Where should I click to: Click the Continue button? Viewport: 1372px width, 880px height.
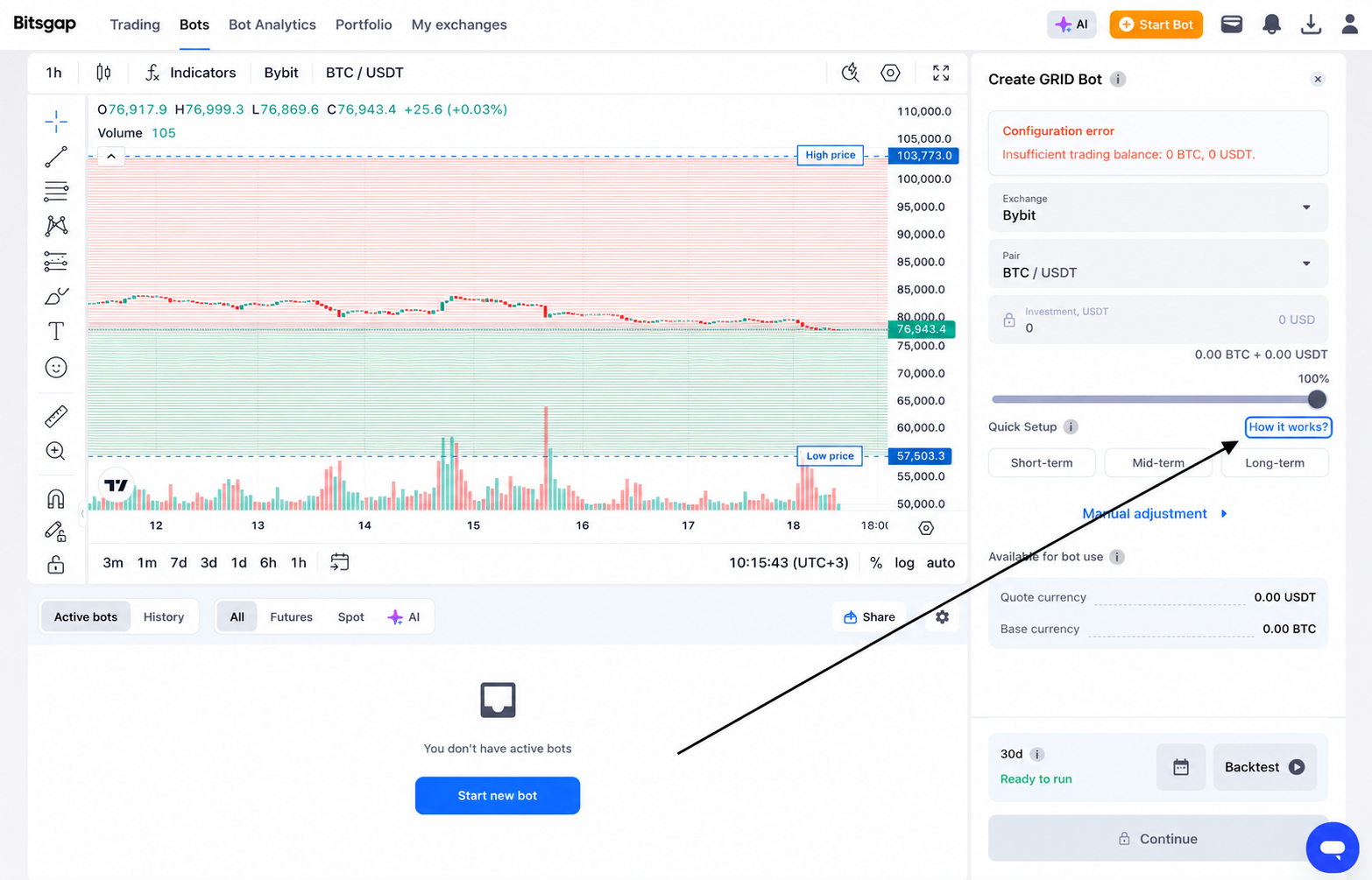1157,839
